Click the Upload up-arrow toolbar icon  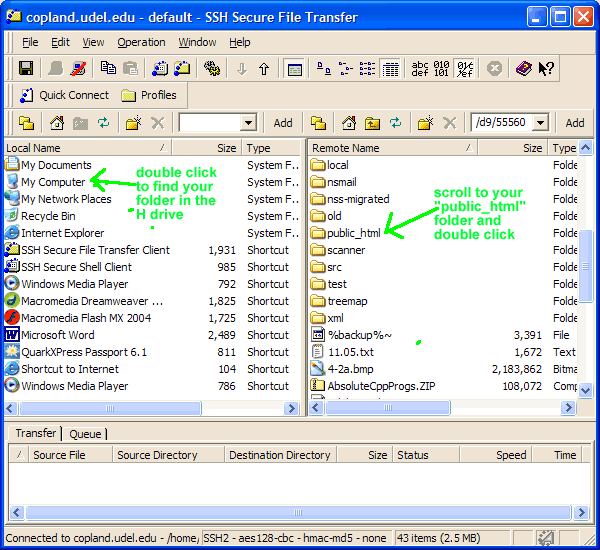264,69
